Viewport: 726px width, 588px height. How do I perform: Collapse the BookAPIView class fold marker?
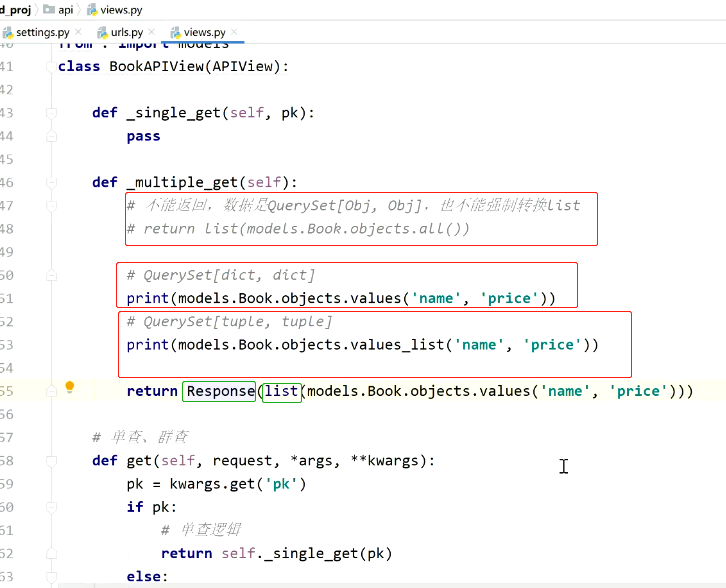pyautogui.click(x=51, y=67)
